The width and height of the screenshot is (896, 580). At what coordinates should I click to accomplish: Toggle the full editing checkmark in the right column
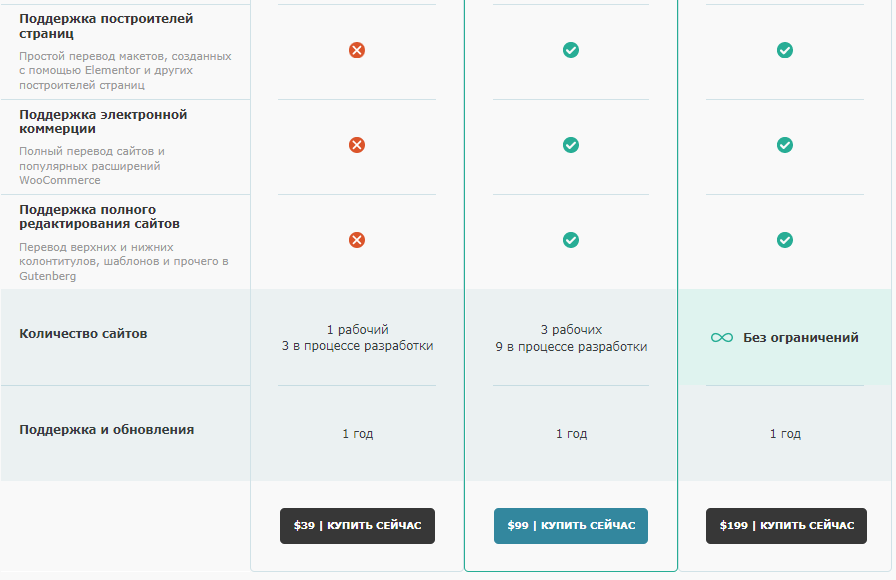tap(786, 240)
